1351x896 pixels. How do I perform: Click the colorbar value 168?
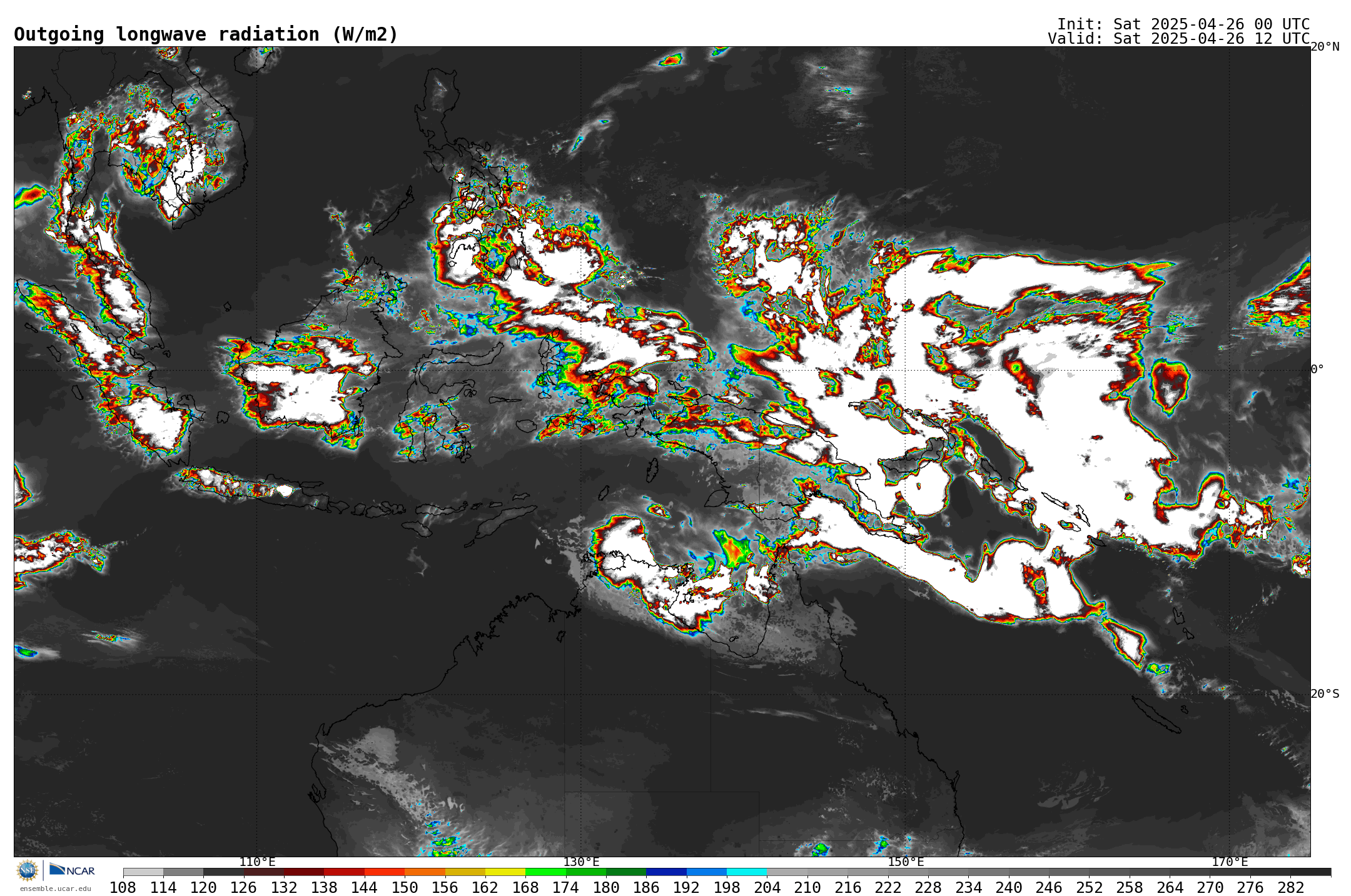pos(525,888)
